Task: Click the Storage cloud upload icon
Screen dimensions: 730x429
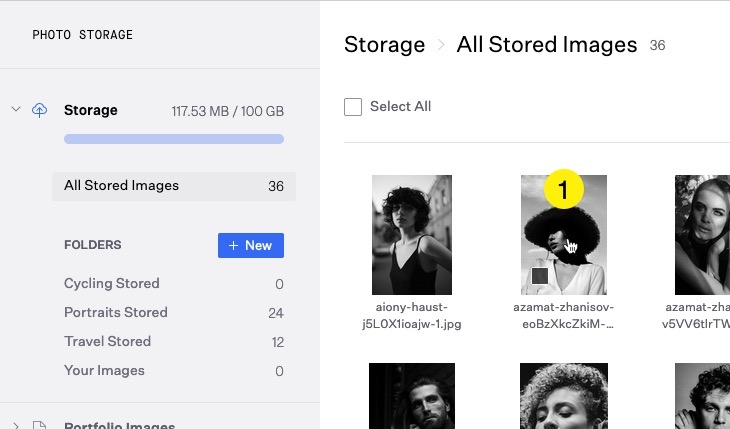Action: click(x=40, y=110)
